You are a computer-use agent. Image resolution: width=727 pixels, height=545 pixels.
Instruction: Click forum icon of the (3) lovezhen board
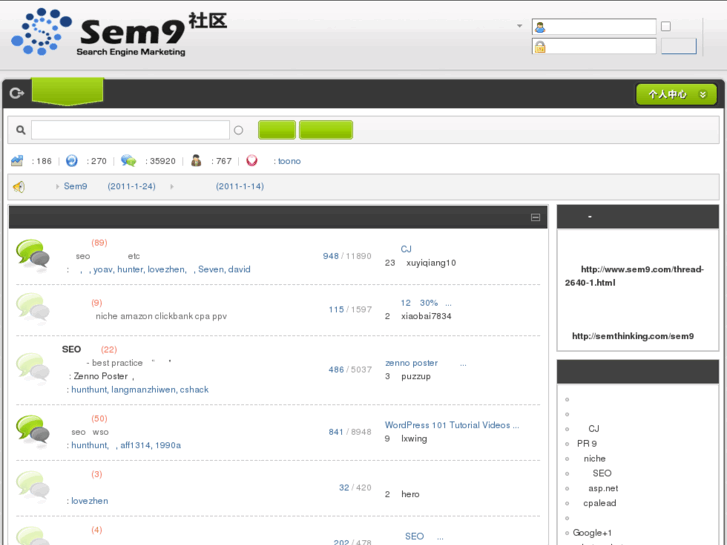pos(32,485)
